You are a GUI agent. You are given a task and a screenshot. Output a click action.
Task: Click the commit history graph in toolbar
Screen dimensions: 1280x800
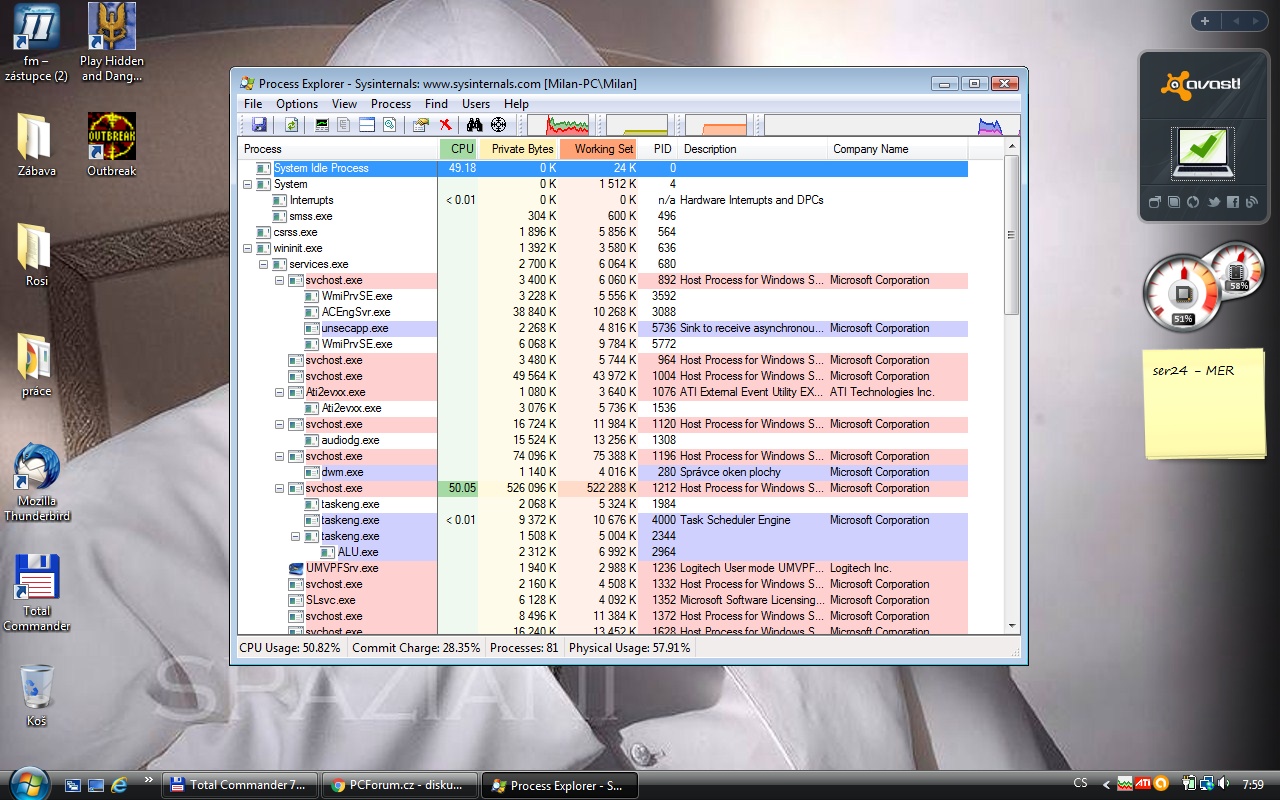tap(637, 125)
